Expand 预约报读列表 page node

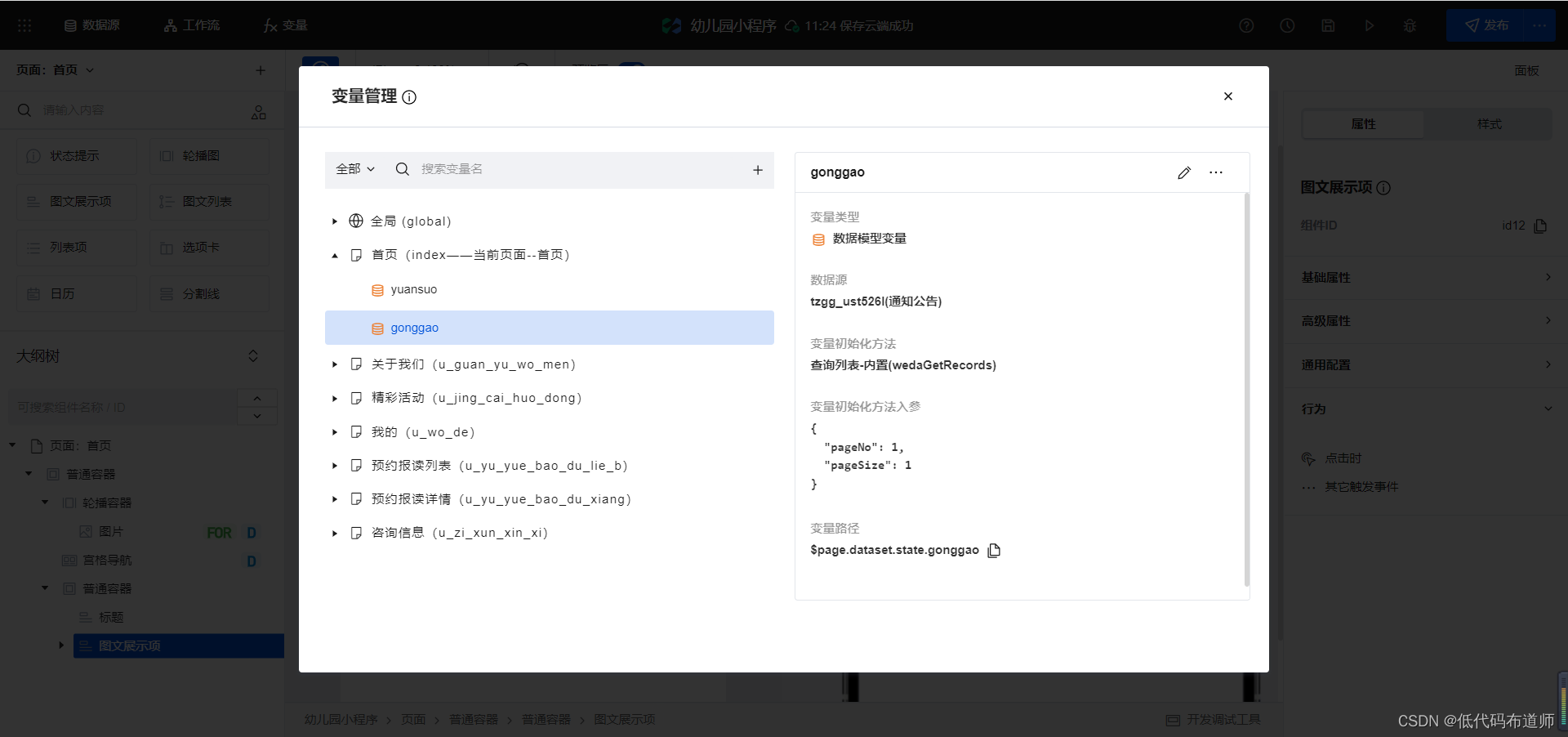pyautogui.click(x=335, y=466)
